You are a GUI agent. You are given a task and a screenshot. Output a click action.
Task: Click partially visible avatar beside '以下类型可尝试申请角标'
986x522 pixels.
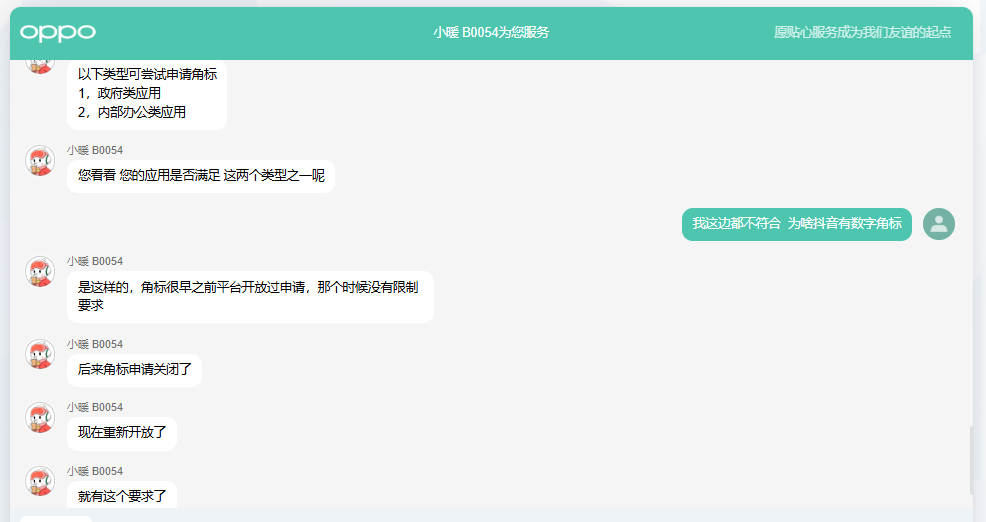click(40, 65)
